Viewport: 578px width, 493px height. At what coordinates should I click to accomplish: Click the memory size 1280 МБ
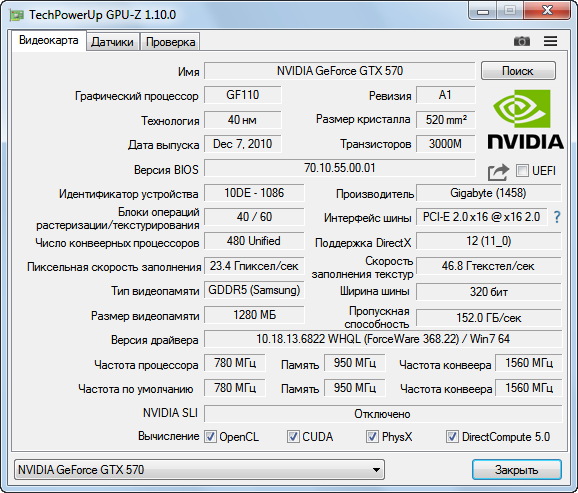[x=254, y=315]
